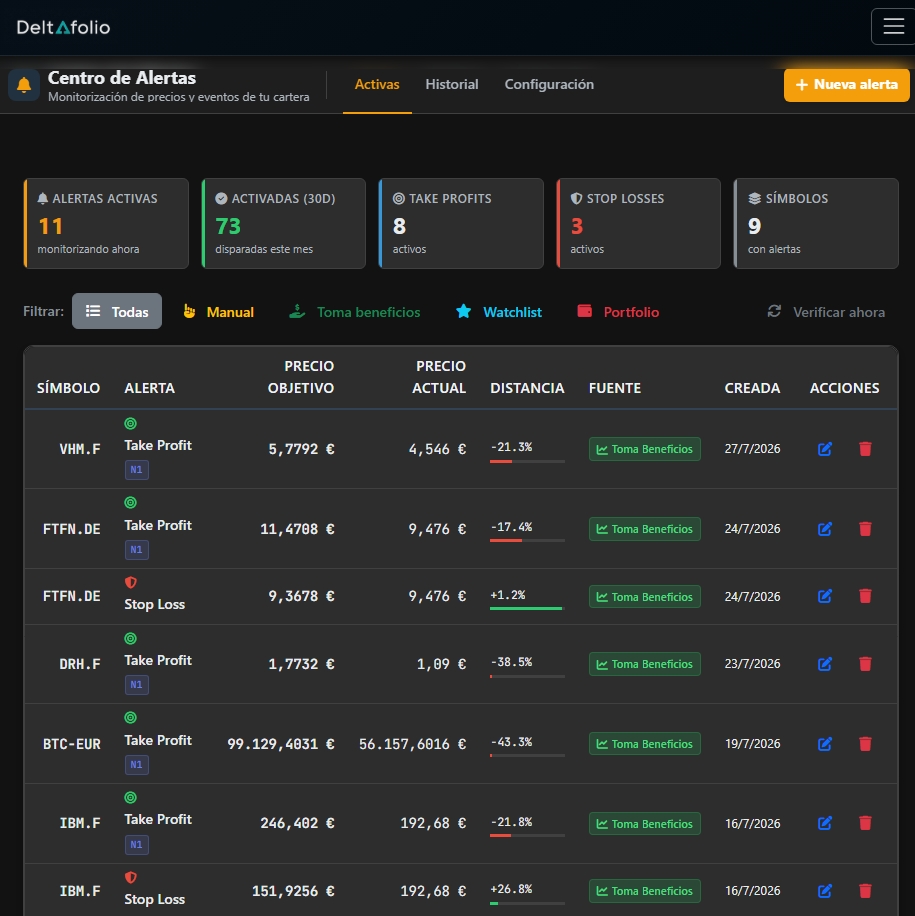Delete the DRH.F Take Profit alert
The height and width of the screenshot is (916, 915).
(865, 664)
